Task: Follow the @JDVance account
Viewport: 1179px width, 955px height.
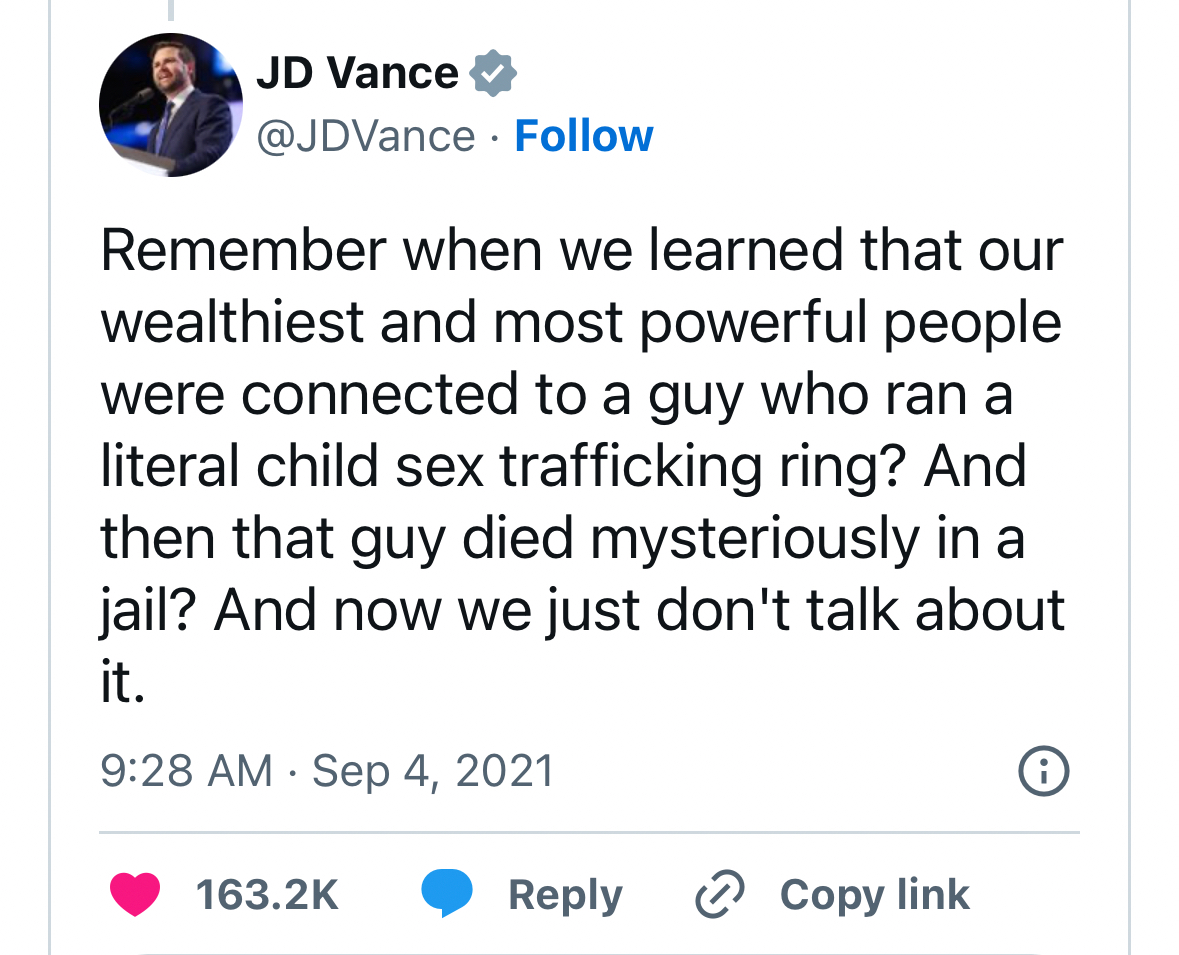Action: coord(583,136)
